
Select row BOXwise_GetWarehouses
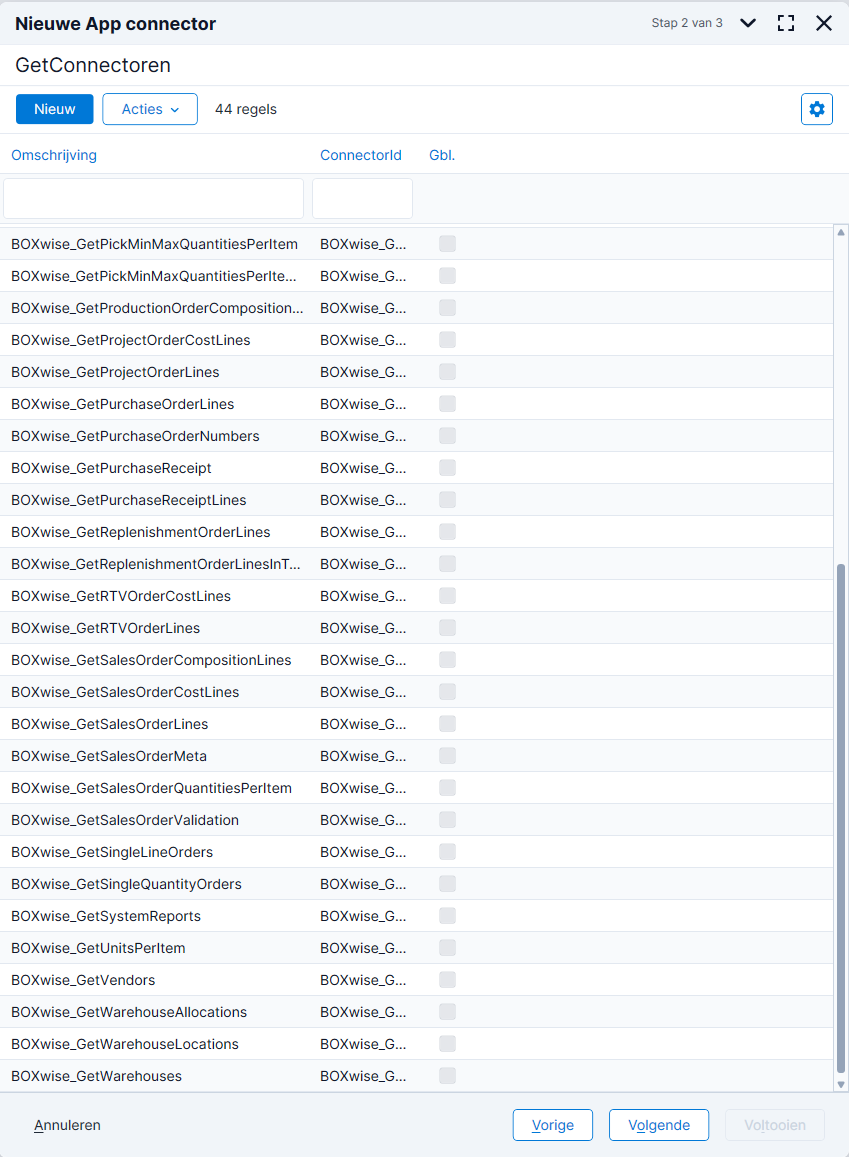point(416,1076)
